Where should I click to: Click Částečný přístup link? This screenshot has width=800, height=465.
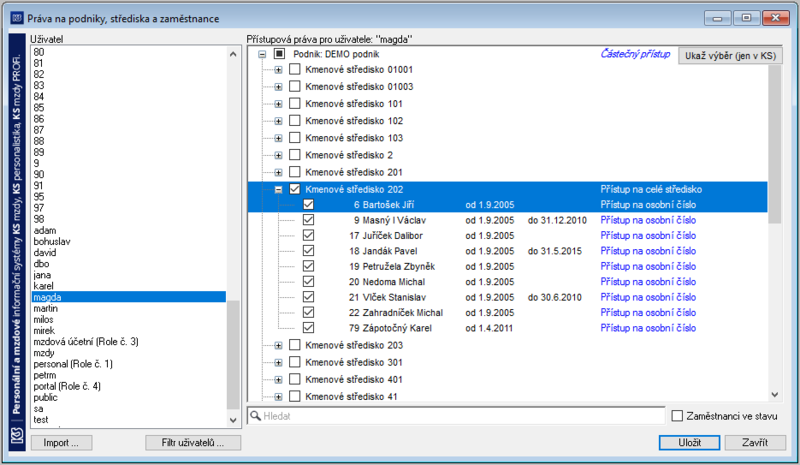635,54
